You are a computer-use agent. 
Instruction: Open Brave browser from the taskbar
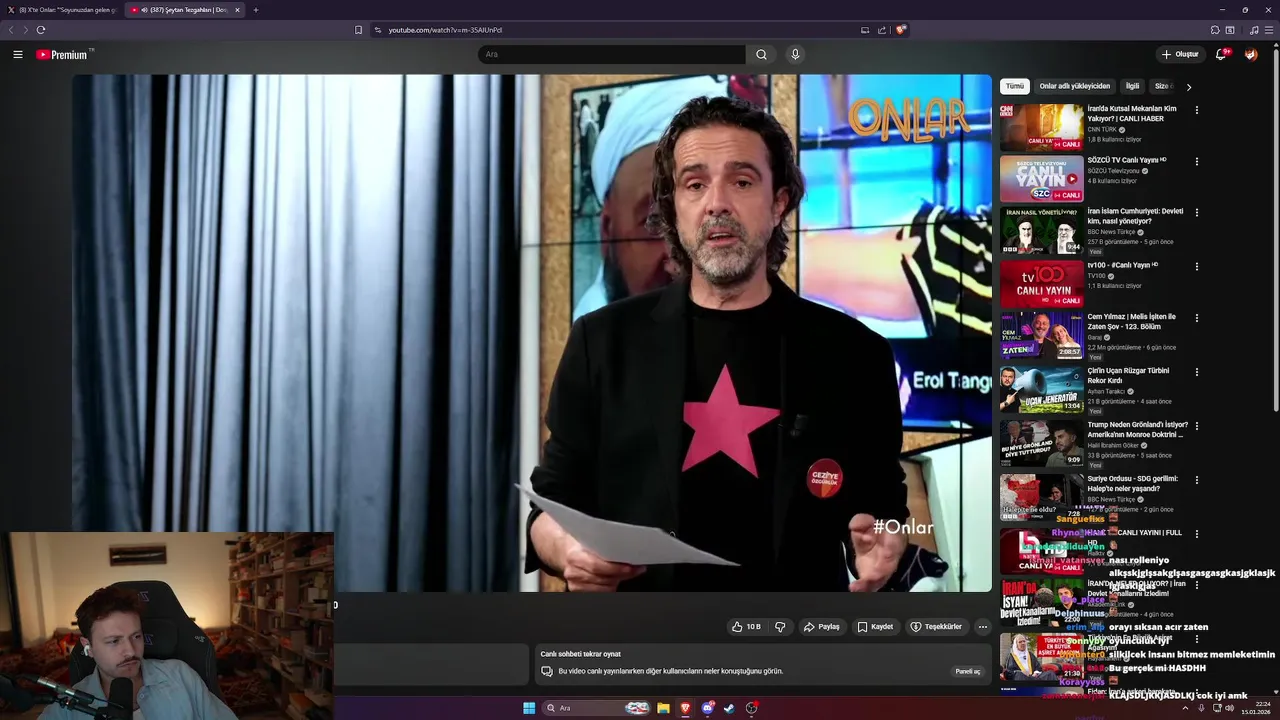pos(685,708)
